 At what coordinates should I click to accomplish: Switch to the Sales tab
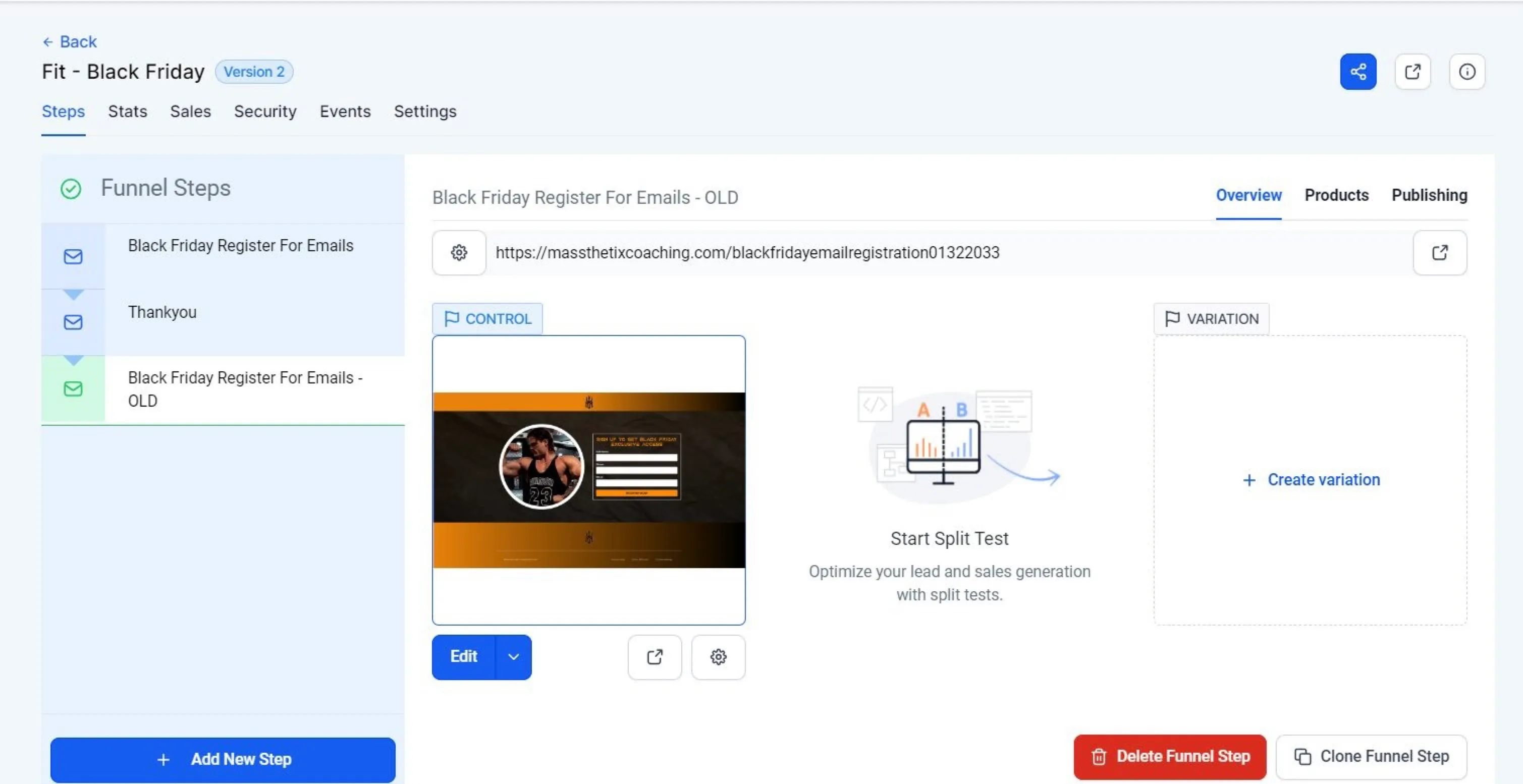[x=190, y=111]
